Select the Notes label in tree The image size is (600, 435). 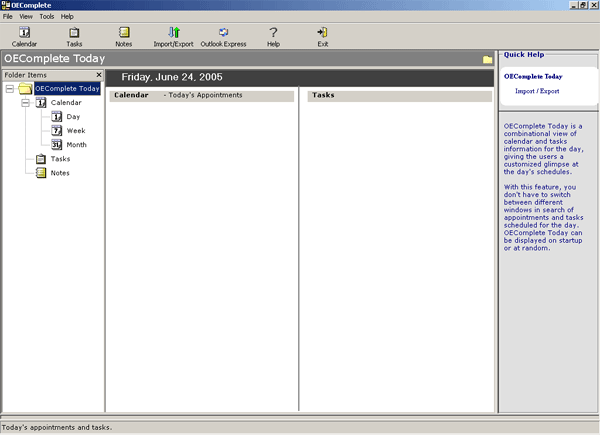[x=60, y=173]
